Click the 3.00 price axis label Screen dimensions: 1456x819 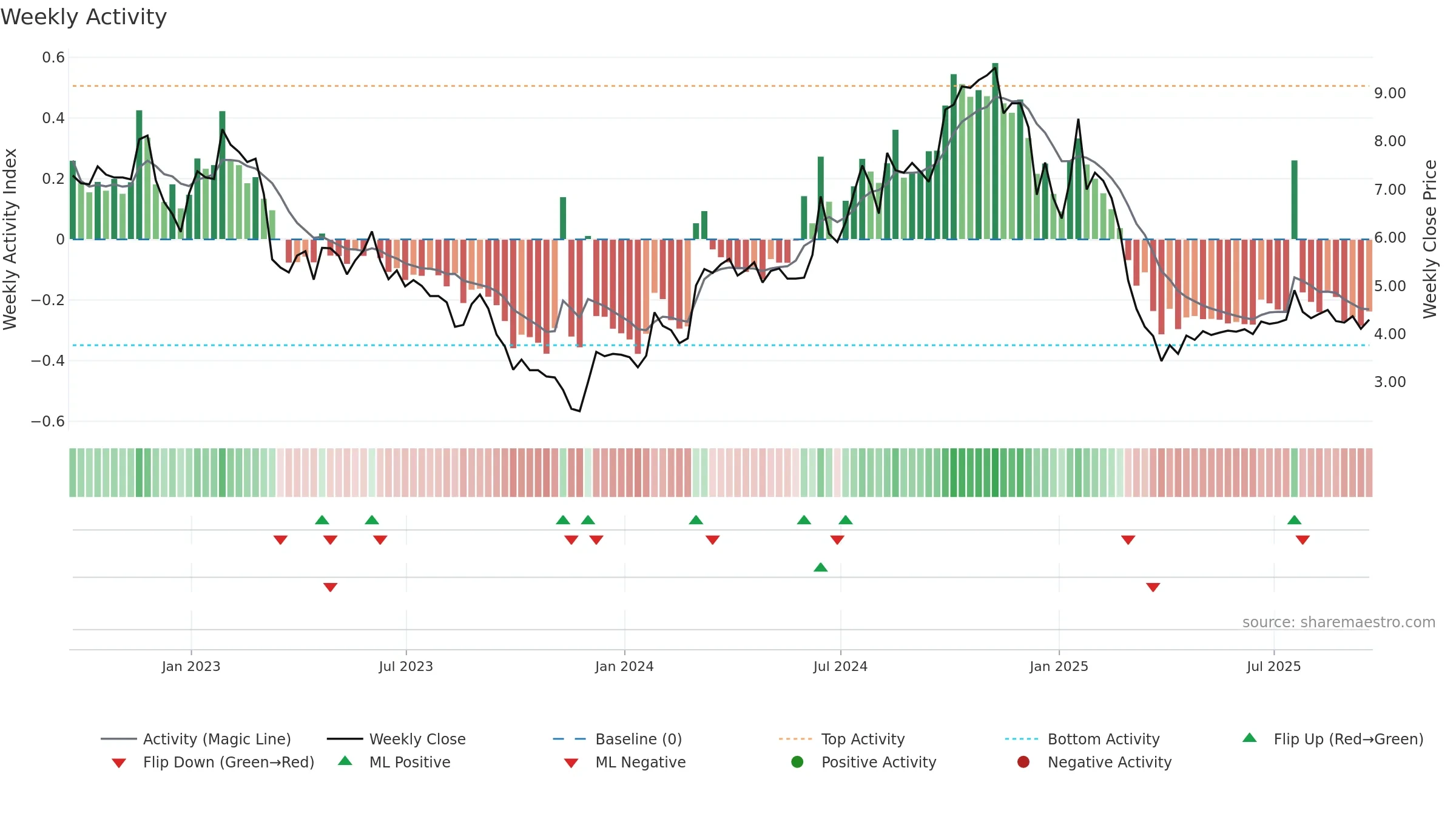[x=1390, y=382]
